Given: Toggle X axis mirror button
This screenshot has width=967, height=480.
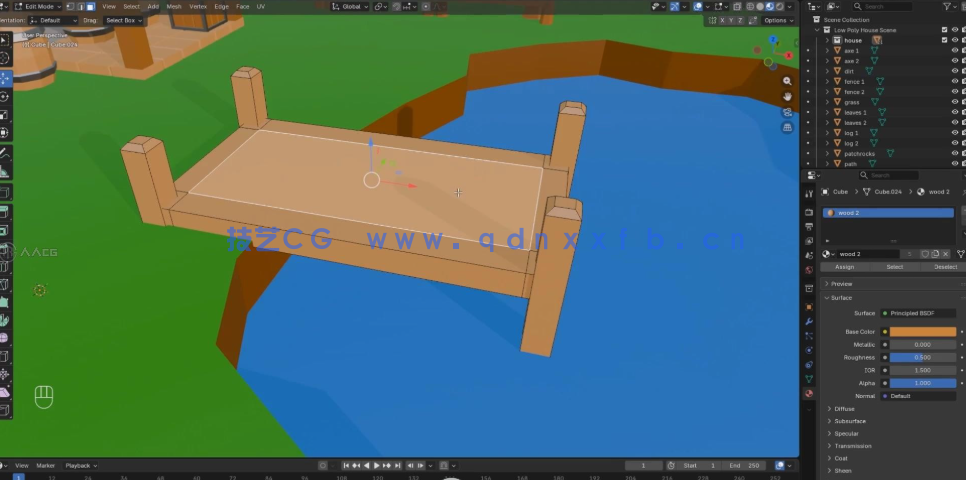Looking at the screenshot, I should [x=723, y=20].
